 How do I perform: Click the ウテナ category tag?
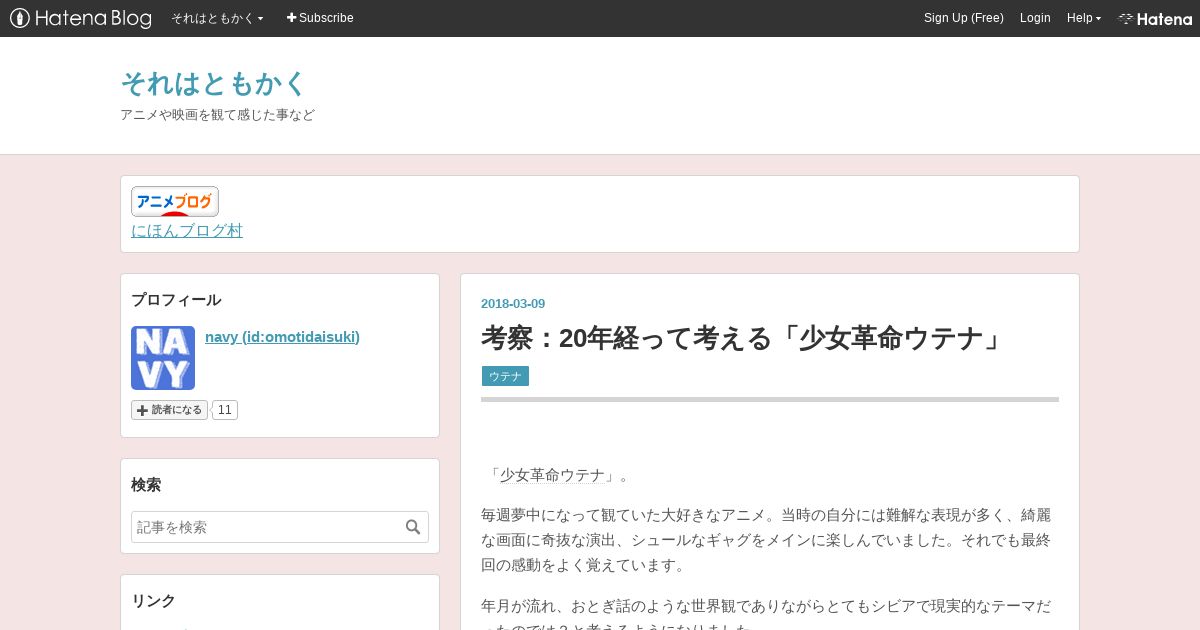(505, 376)
